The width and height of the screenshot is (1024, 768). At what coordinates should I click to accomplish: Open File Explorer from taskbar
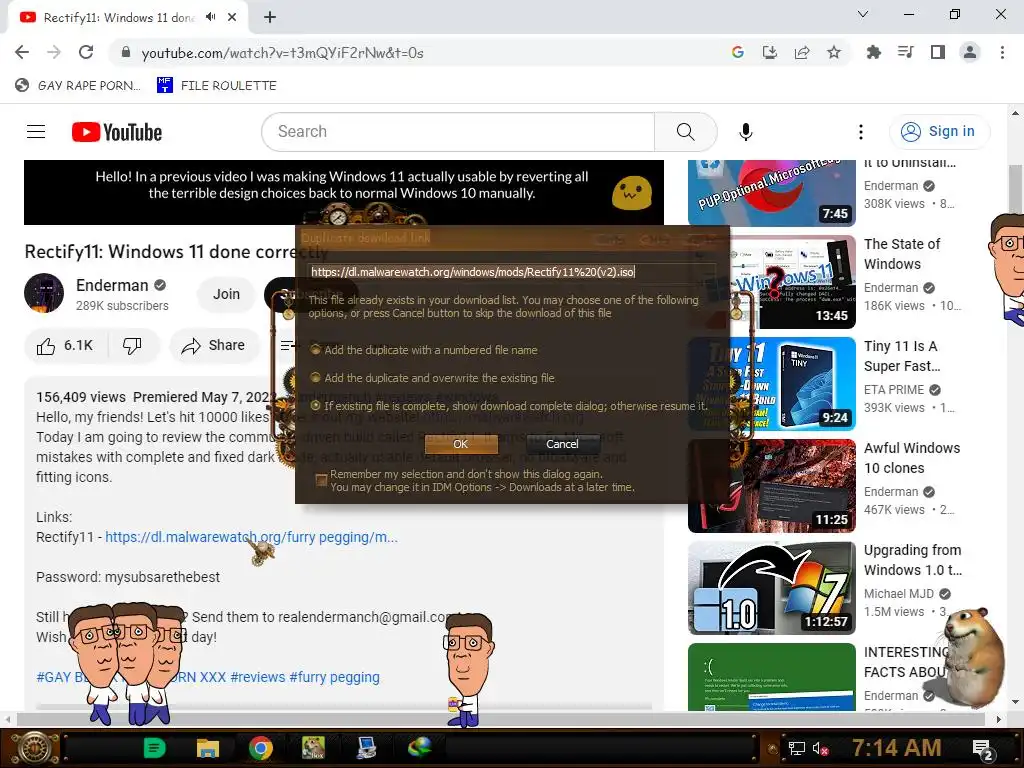click(208, 748)
